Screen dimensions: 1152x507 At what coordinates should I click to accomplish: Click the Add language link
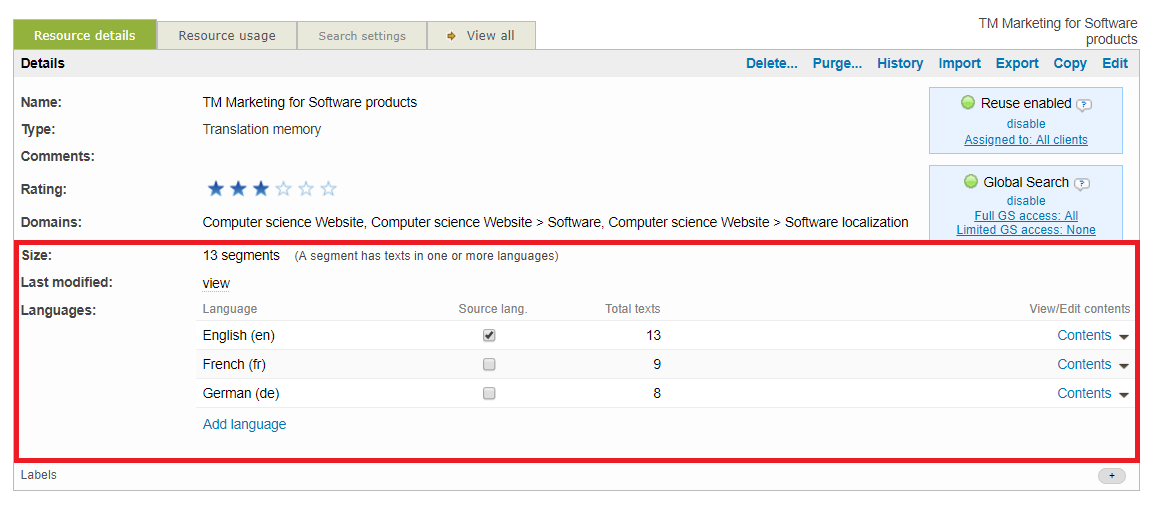coord(244,424)
